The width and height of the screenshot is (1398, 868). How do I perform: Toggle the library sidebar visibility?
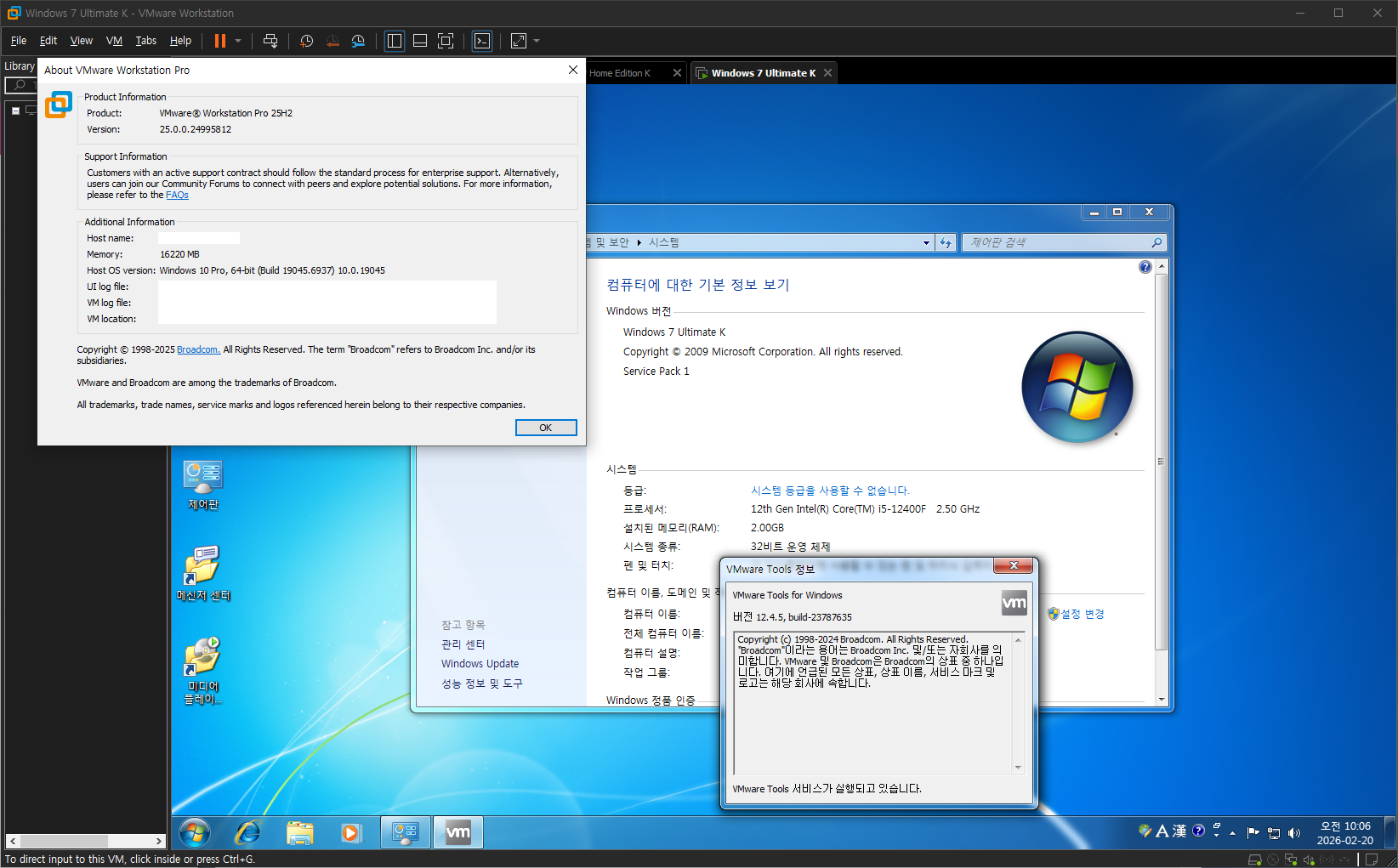click(395, 41)
